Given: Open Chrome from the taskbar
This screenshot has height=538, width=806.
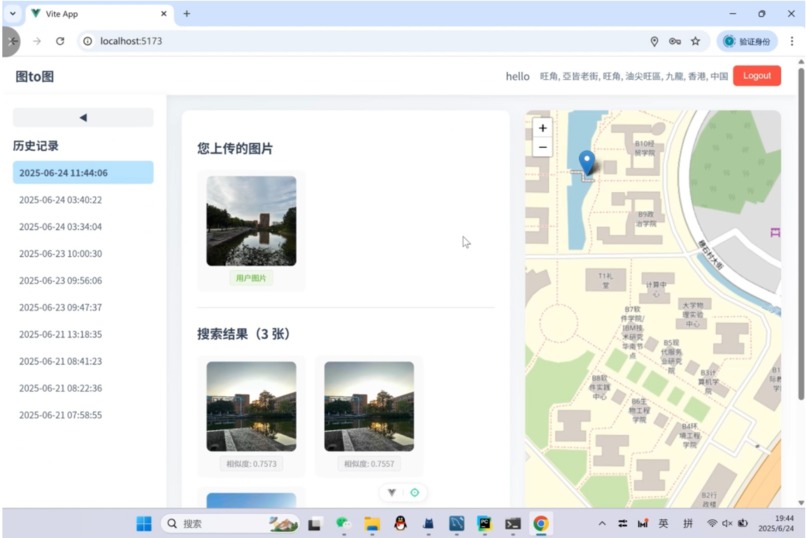Looking at the screenshot, I should point(541,524).
